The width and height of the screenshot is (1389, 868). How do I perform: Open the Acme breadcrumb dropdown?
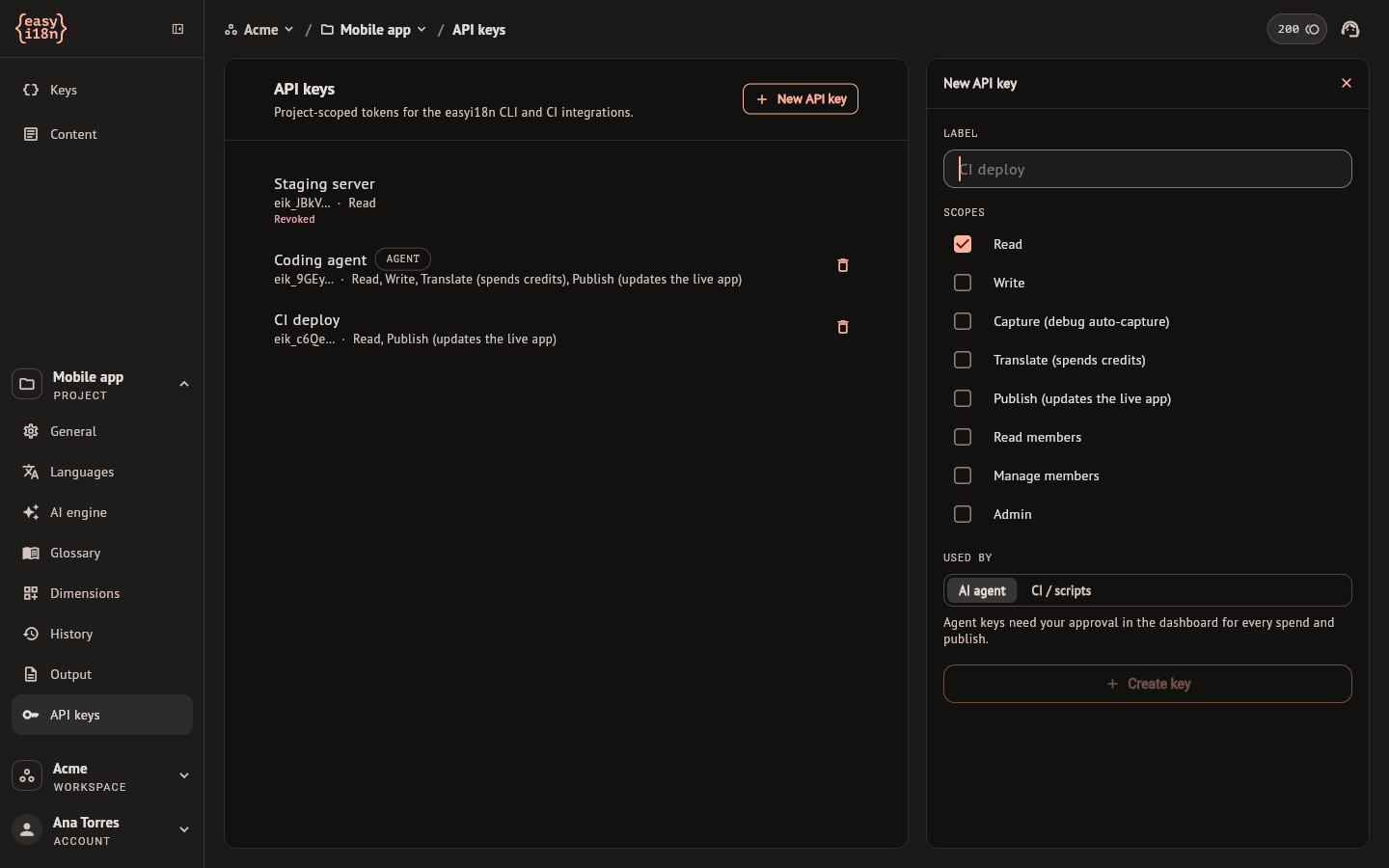click(259, 30)
